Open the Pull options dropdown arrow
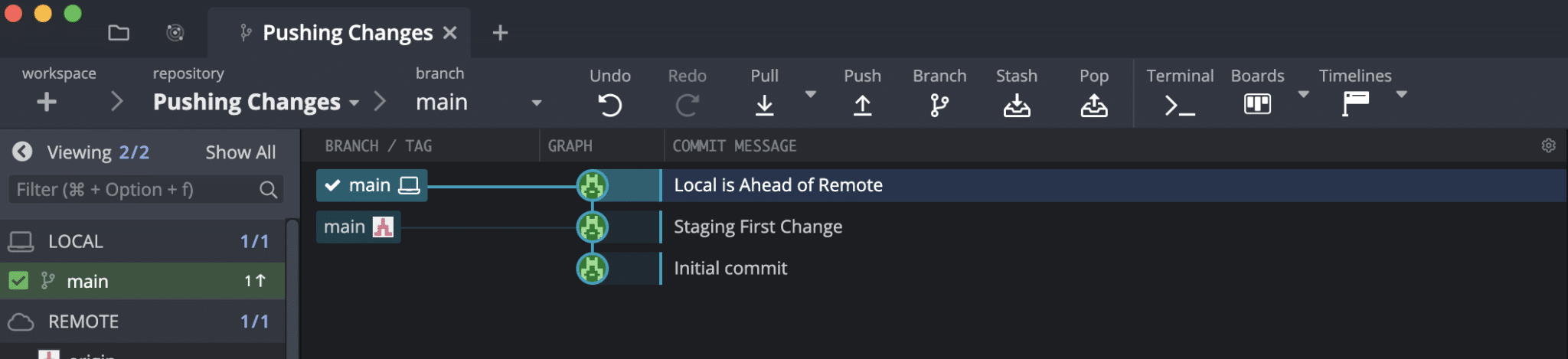Screen dimensions: 1568x359 click(x=811, y=94)
